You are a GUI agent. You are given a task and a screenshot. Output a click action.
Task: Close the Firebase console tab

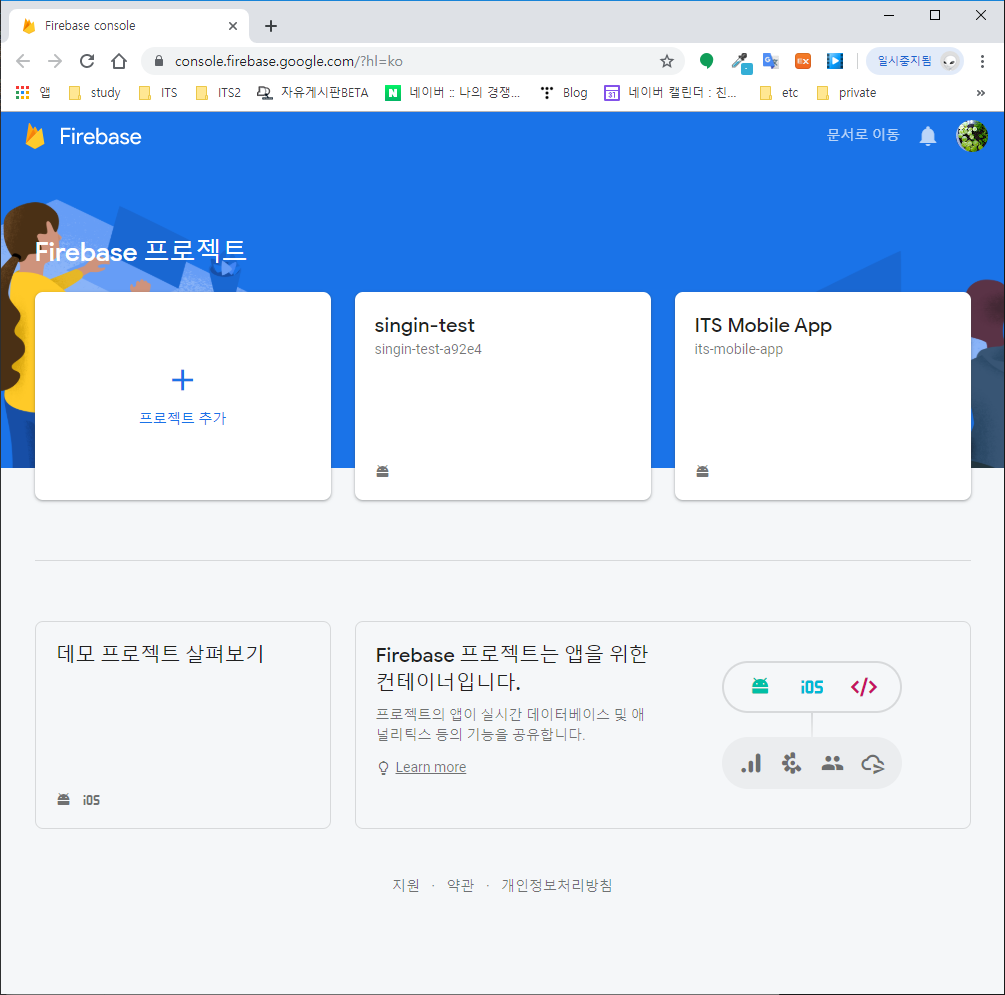233,26
